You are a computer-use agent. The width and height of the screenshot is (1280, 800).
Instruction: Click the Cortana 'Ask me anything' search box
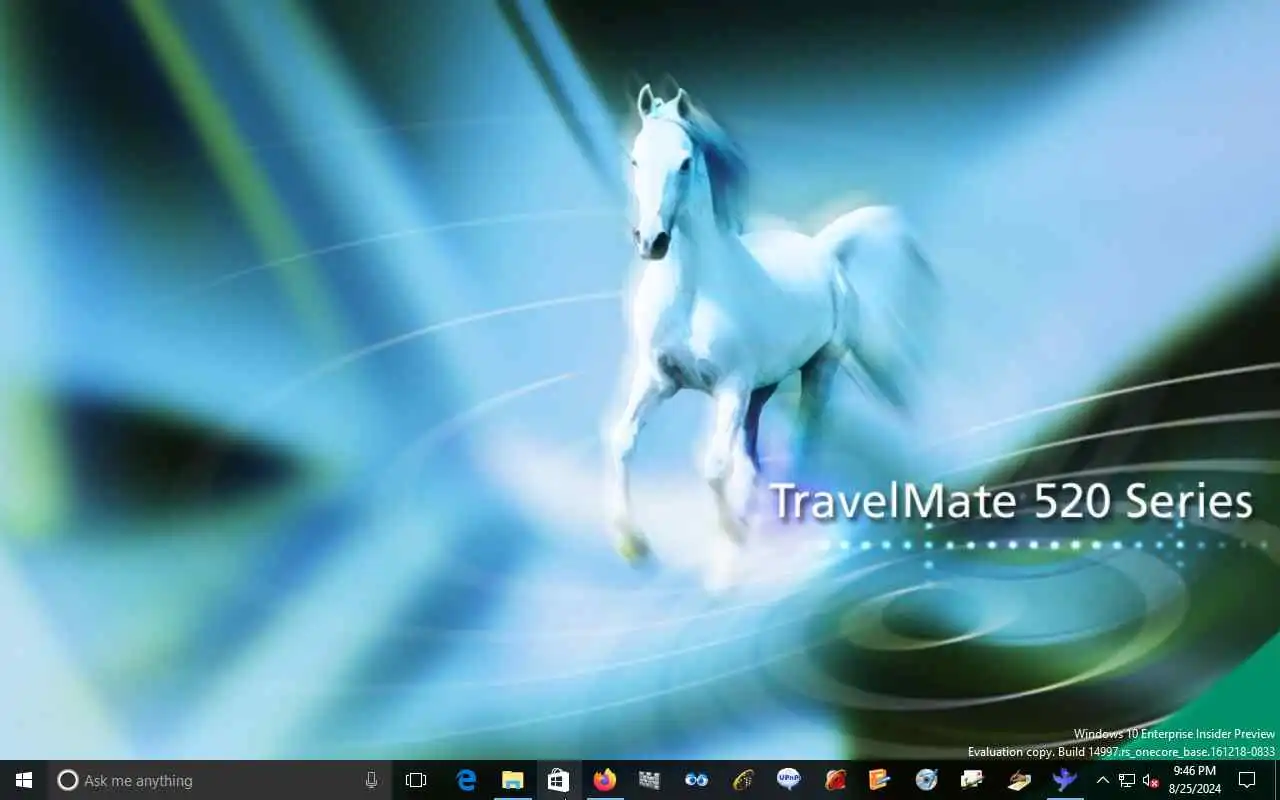tap(220, 780)
